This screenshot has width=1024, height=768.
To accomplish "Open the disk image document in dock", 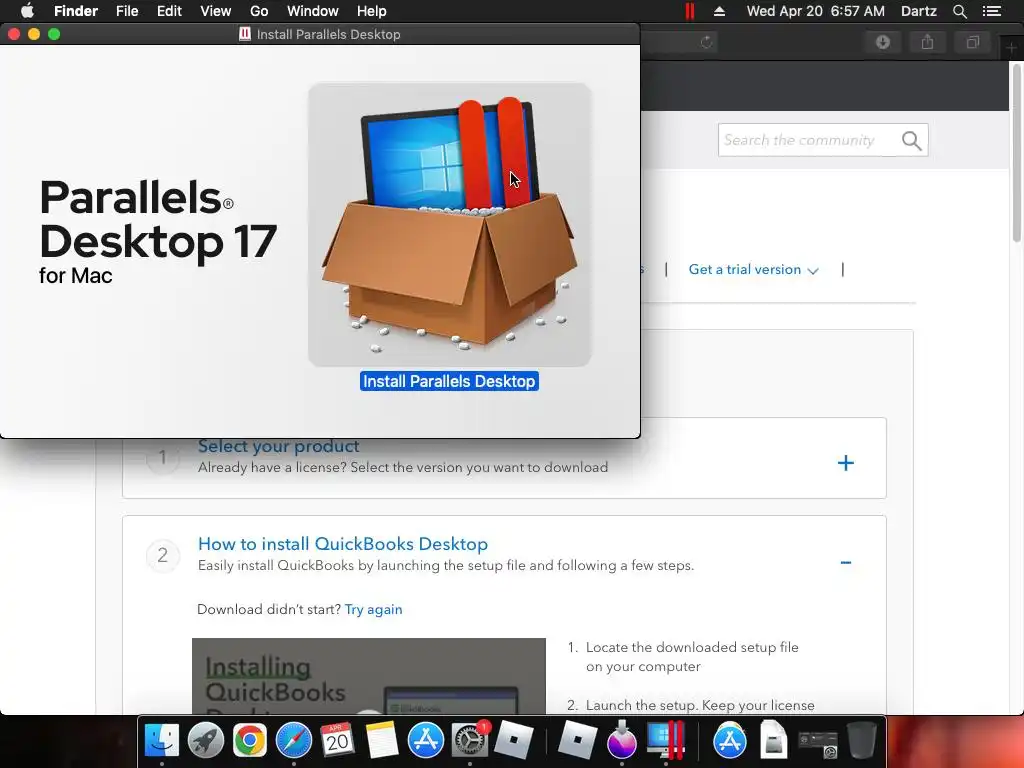I will pyautogui.click(x=773, y=741).
